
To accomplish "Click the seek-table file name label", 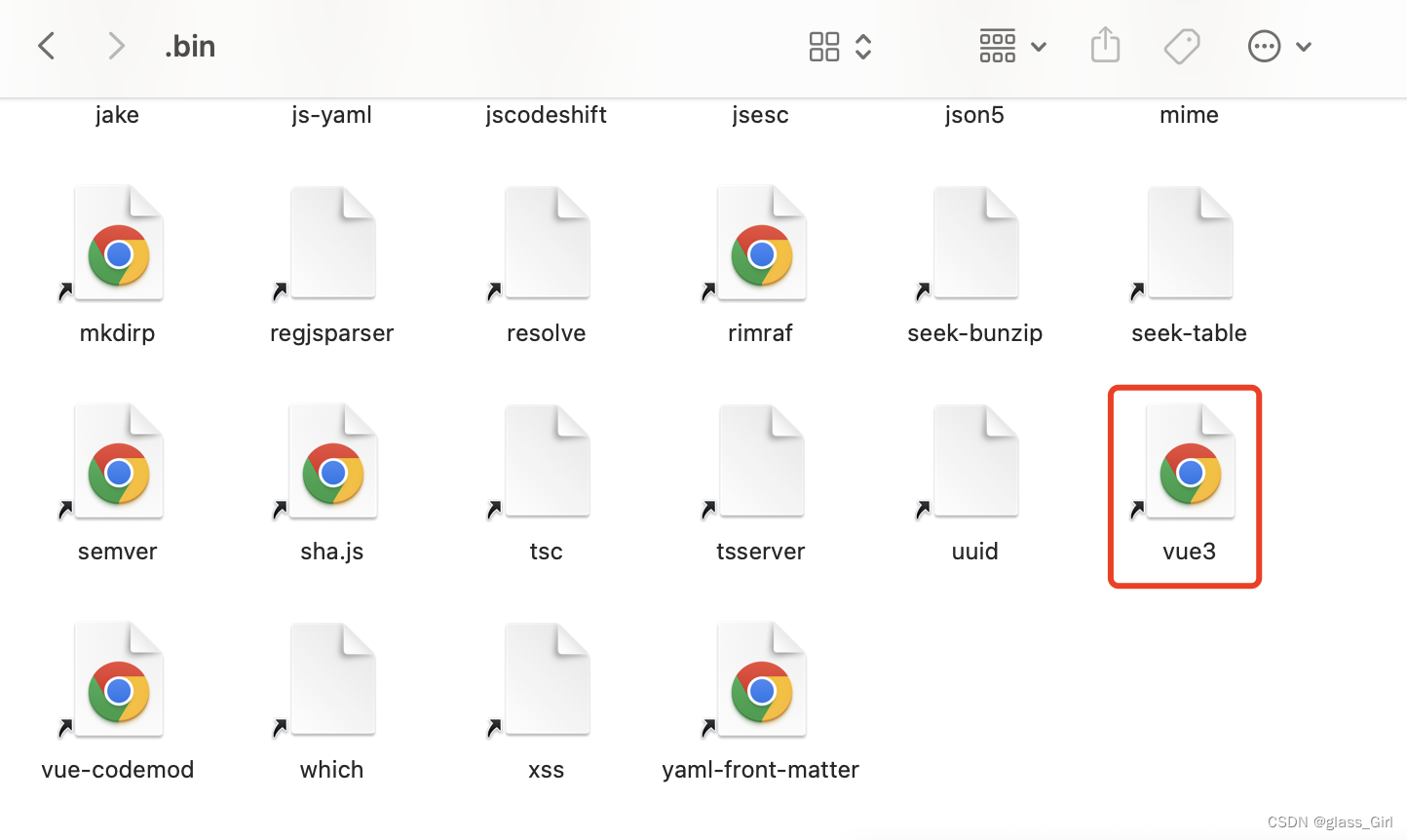I will (1189, 333).
